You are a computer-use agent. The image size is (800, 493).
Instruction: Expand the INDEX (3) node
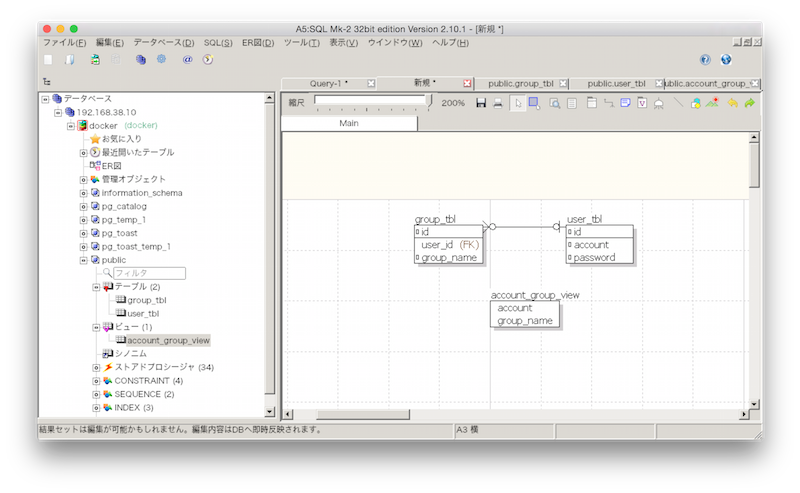97,408
